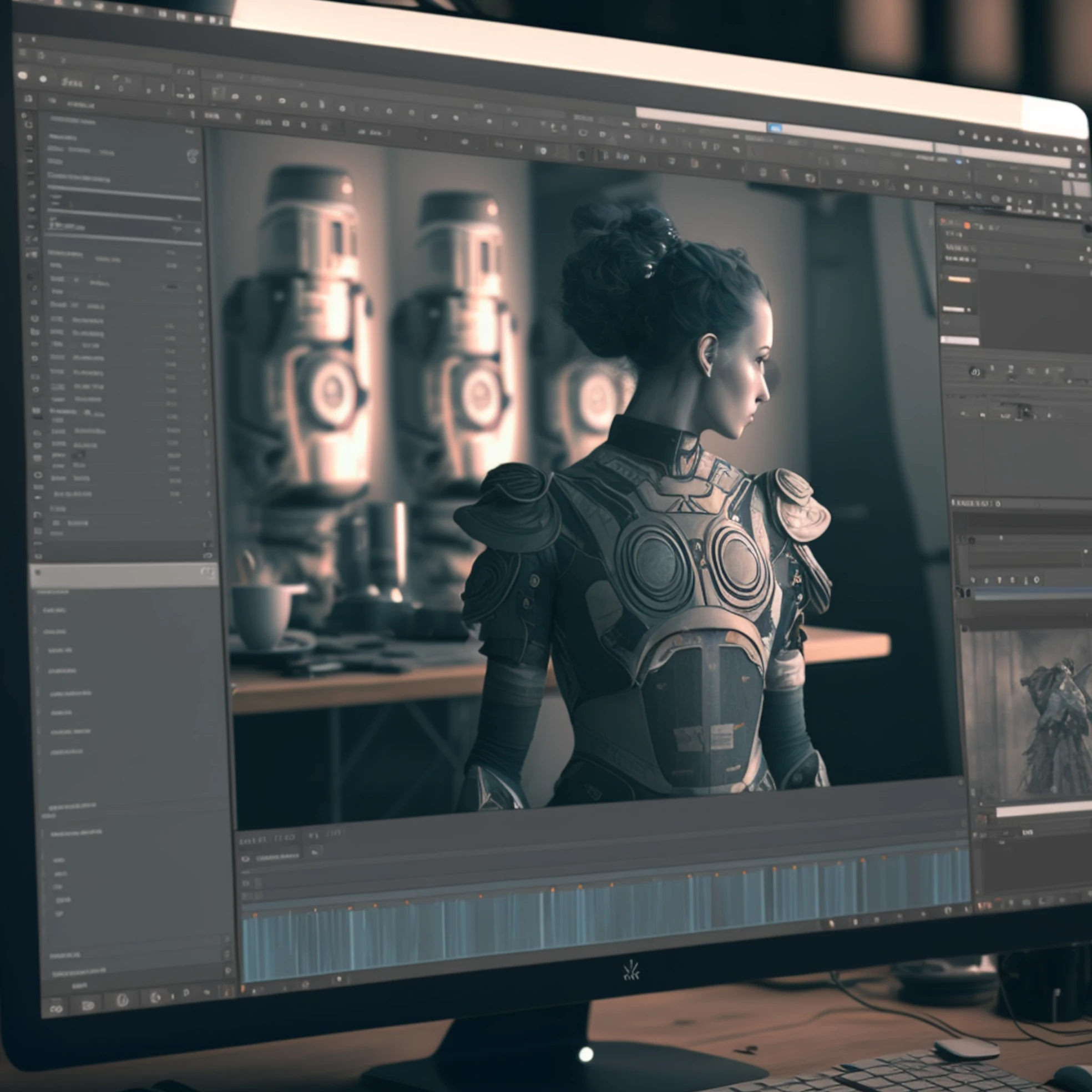
Task: Click the spiral icon in upper-left panel
Action: [x=192, y=156]
